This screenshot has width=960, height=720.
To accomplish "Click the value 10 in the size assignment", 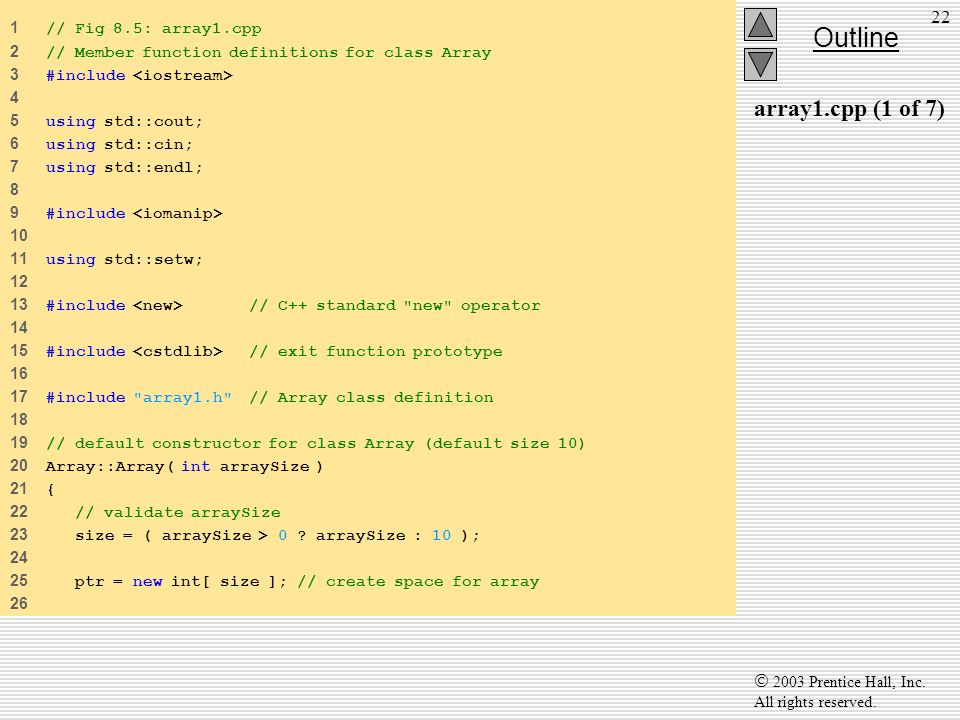I will (441, 535).
